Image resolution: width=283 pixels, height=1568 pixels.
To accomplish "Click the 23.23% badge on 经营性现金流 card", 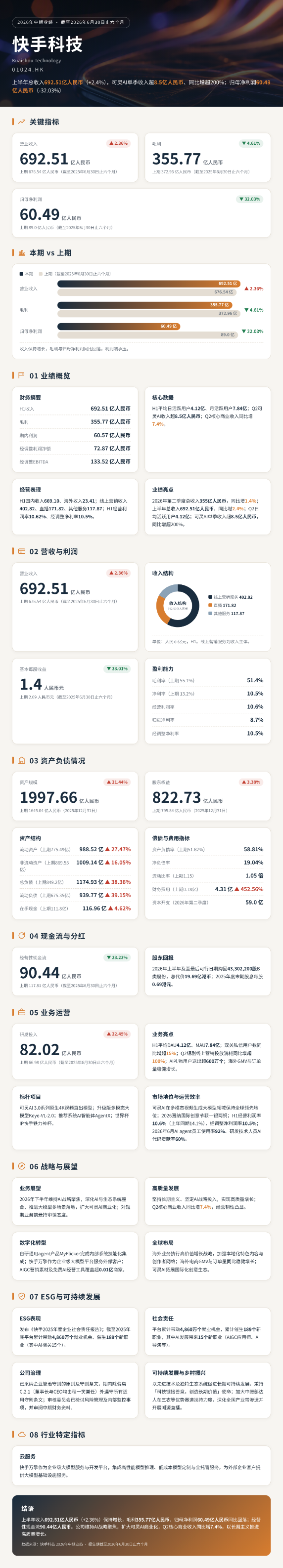I will click(x=117, y=957).
